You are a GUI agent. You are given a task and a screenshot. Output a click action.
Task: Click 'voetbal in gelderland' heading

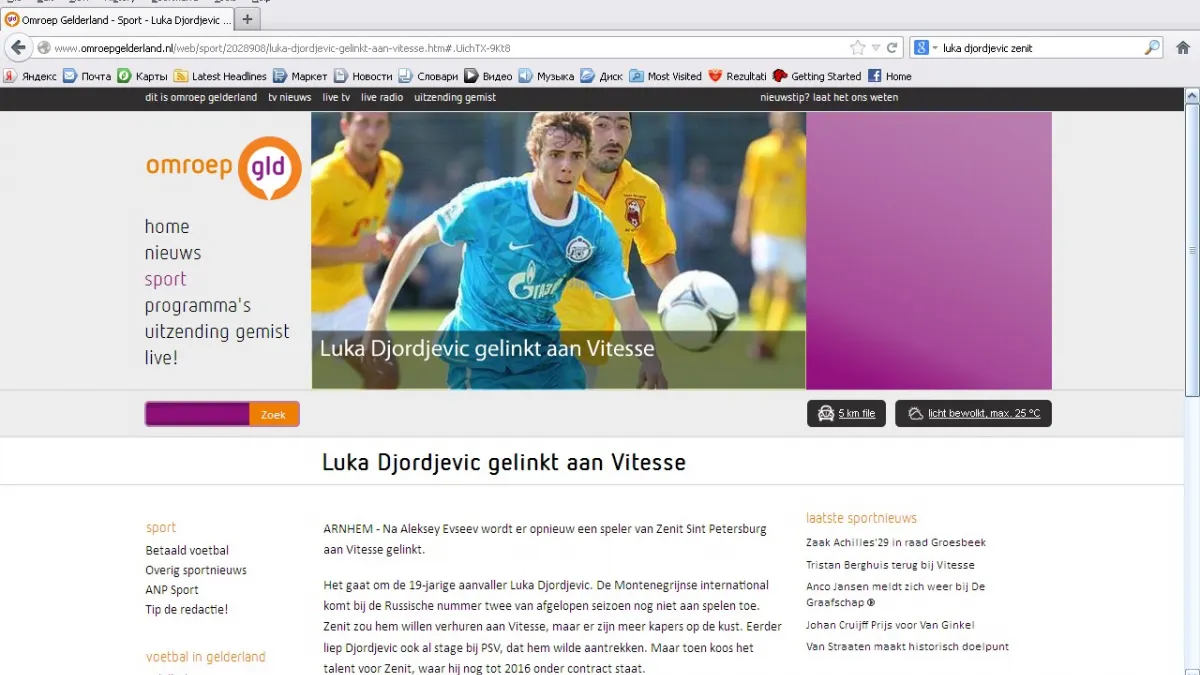[206, 657]
